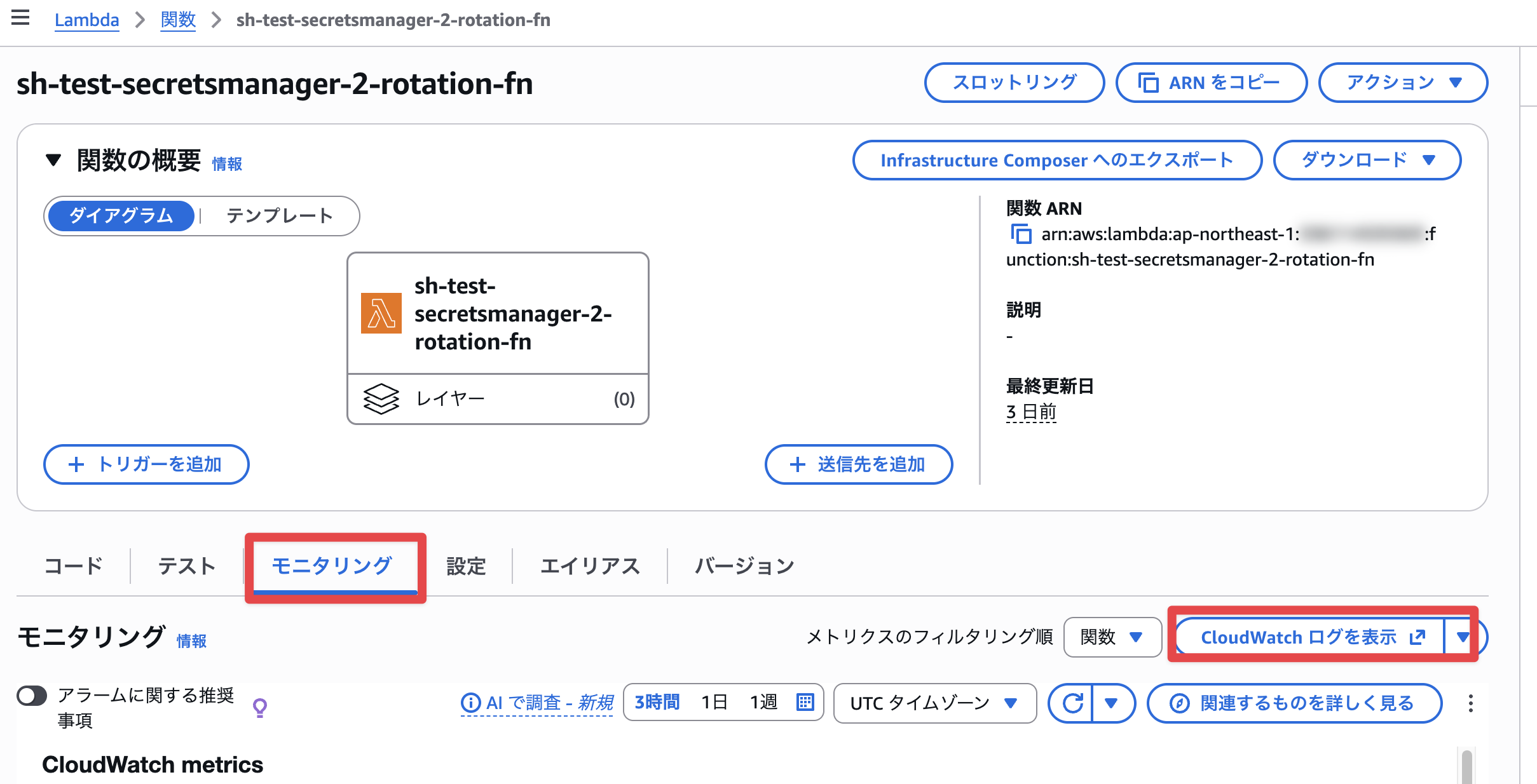Click the layers stack icon
1537x784 pixels.
[381, 398]
